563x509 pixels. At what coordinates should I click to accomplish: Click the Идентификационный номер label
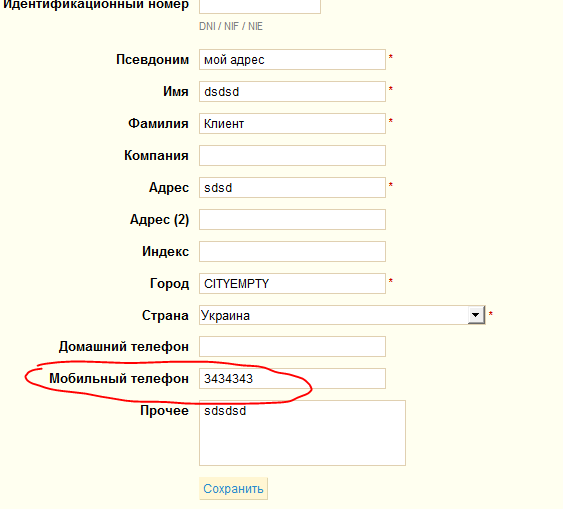point(96,5)
